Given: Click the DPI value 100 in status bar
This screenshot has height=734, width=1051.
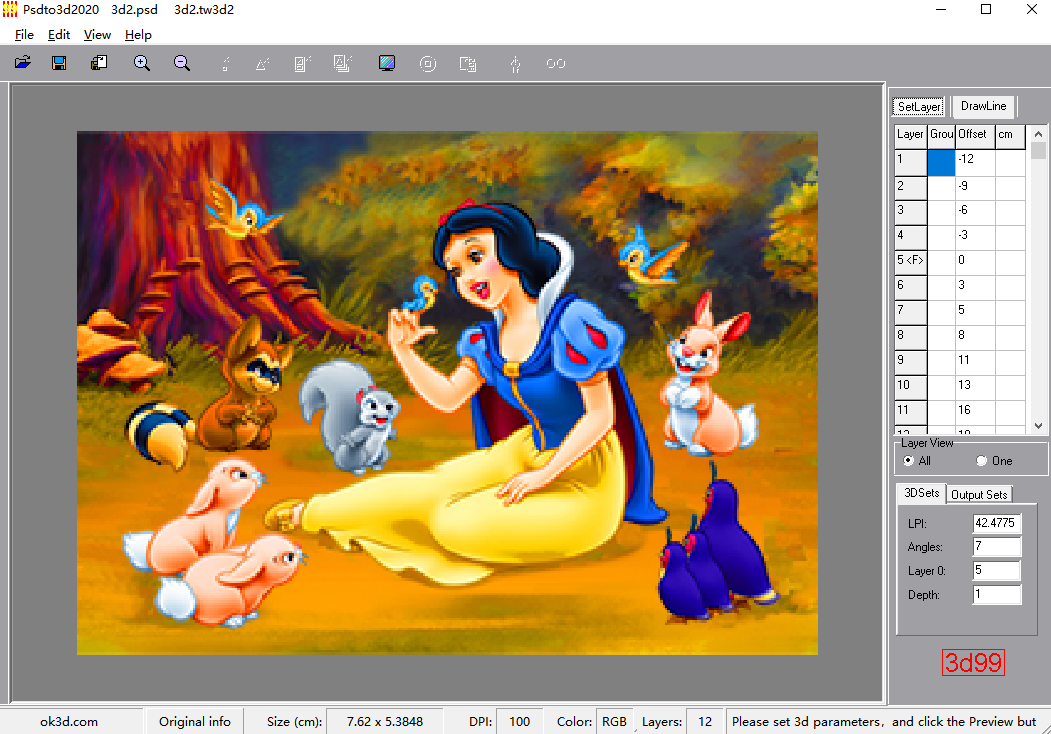Looking at the screenshot, I should (x=519, y=722).
